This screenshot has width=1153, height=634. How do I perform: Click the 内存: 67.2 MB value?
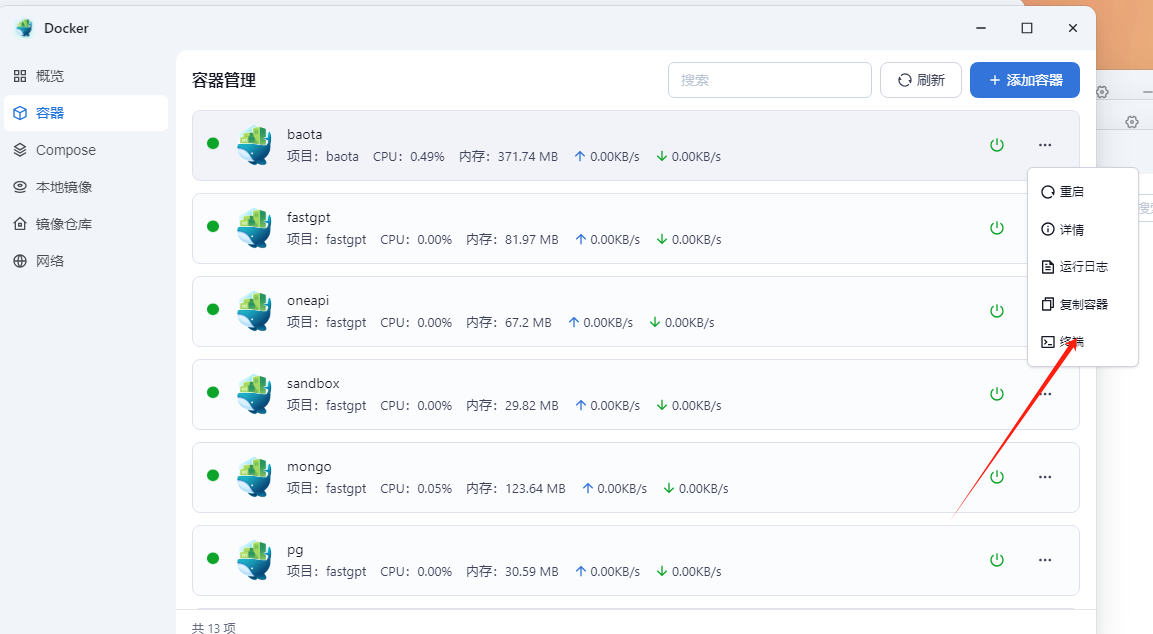[509, 323]
